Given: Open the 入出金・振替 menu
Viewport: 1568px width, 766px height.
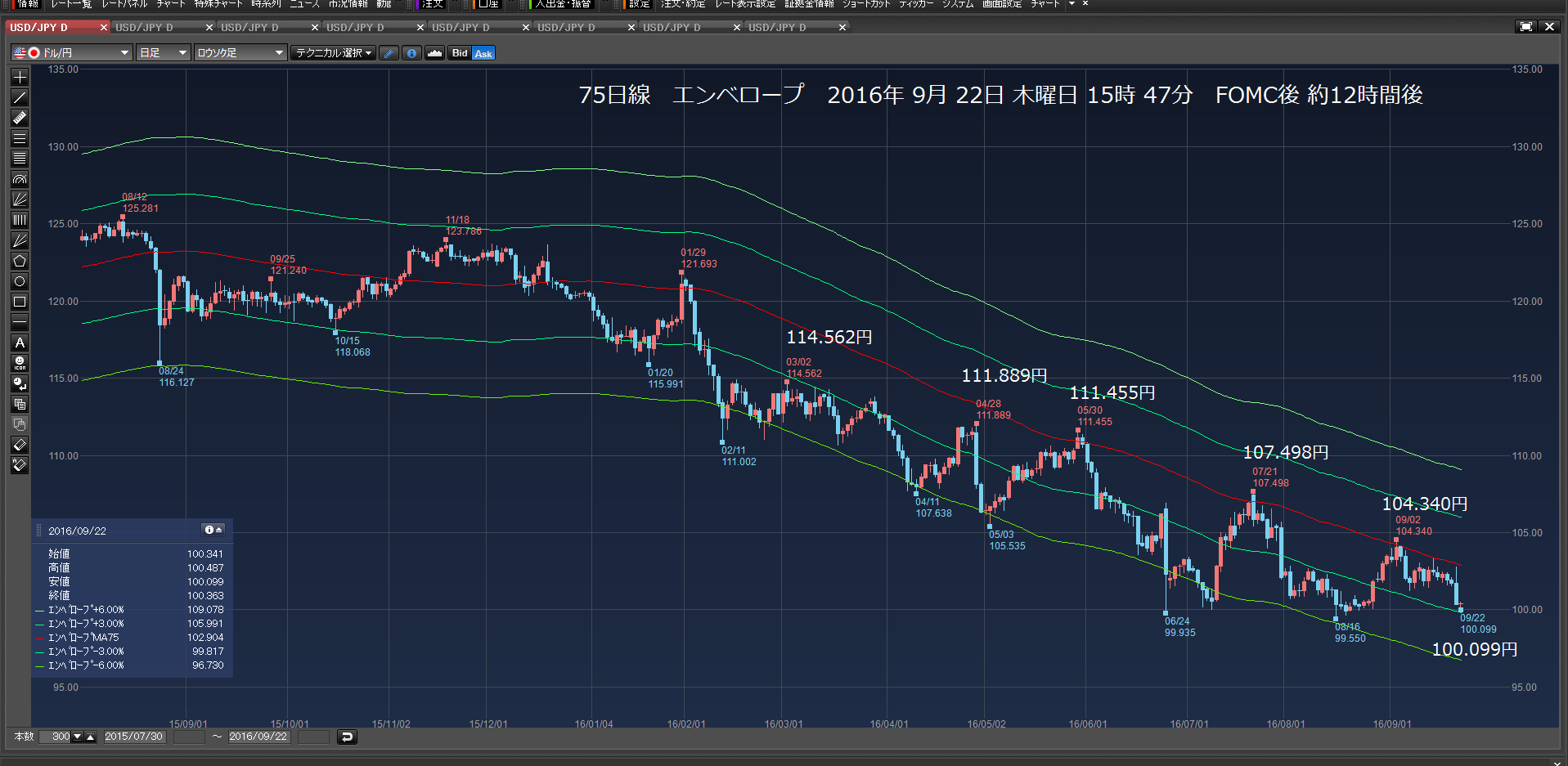Looking at the screenshot, I should 563,4.
